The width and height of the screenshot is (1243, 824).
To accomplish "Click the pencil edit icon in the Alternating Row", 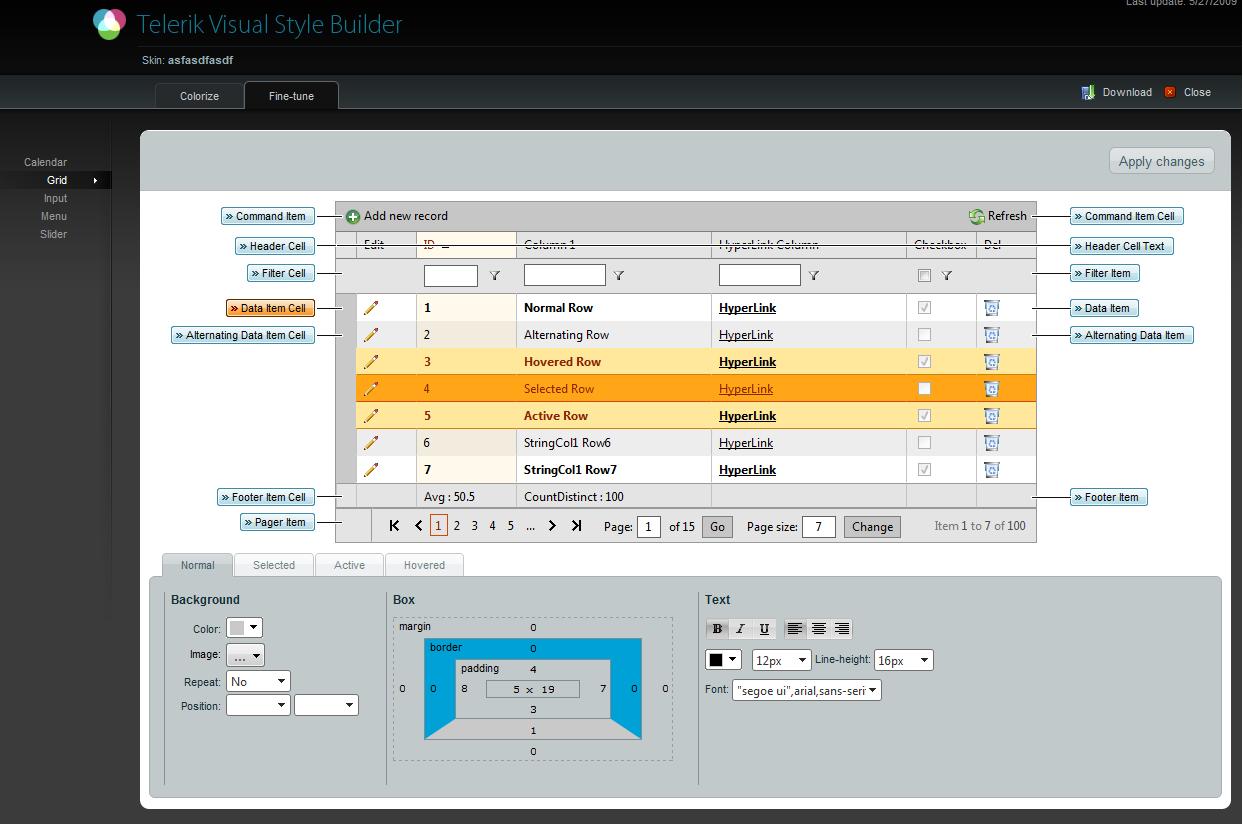I will tap(371, 335).
